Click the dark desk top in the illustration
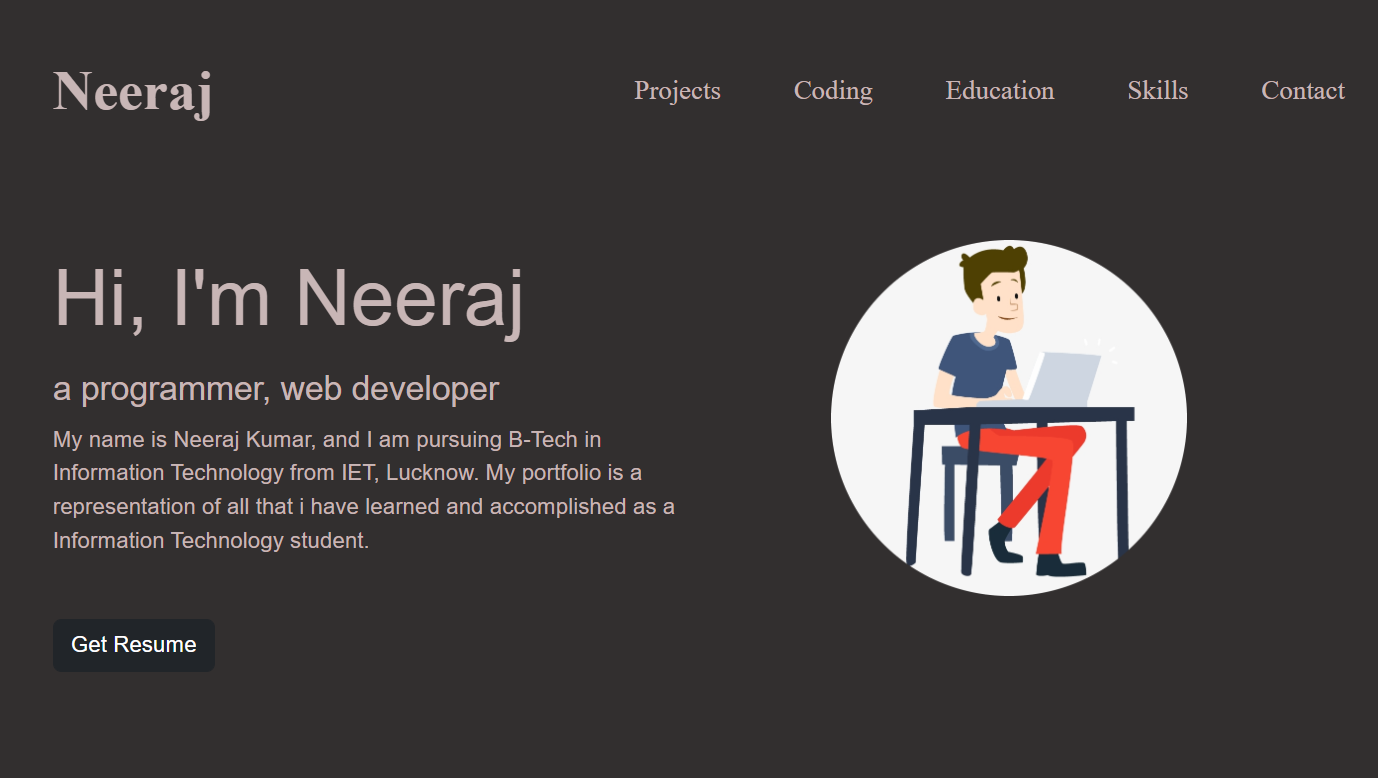 pos(1023,414)
